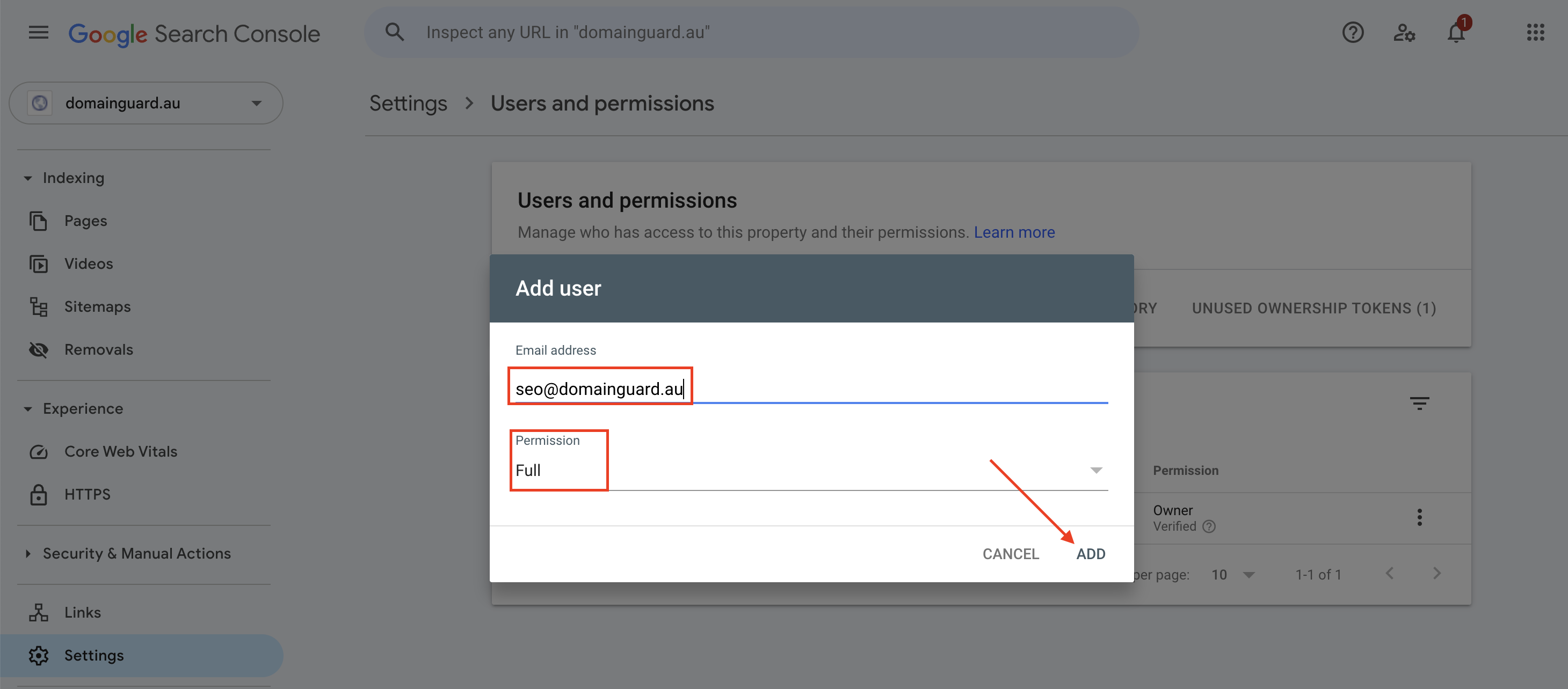Viewport: 1568px width, 689px height.
Task: Click the CANCEL button
Action: (1011, 554)
